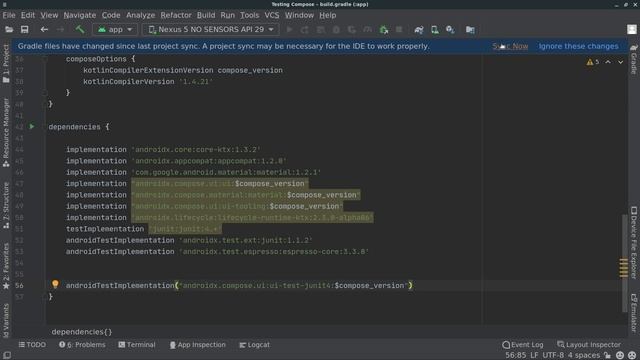
Task: Open the File menu
Action: 9,15
